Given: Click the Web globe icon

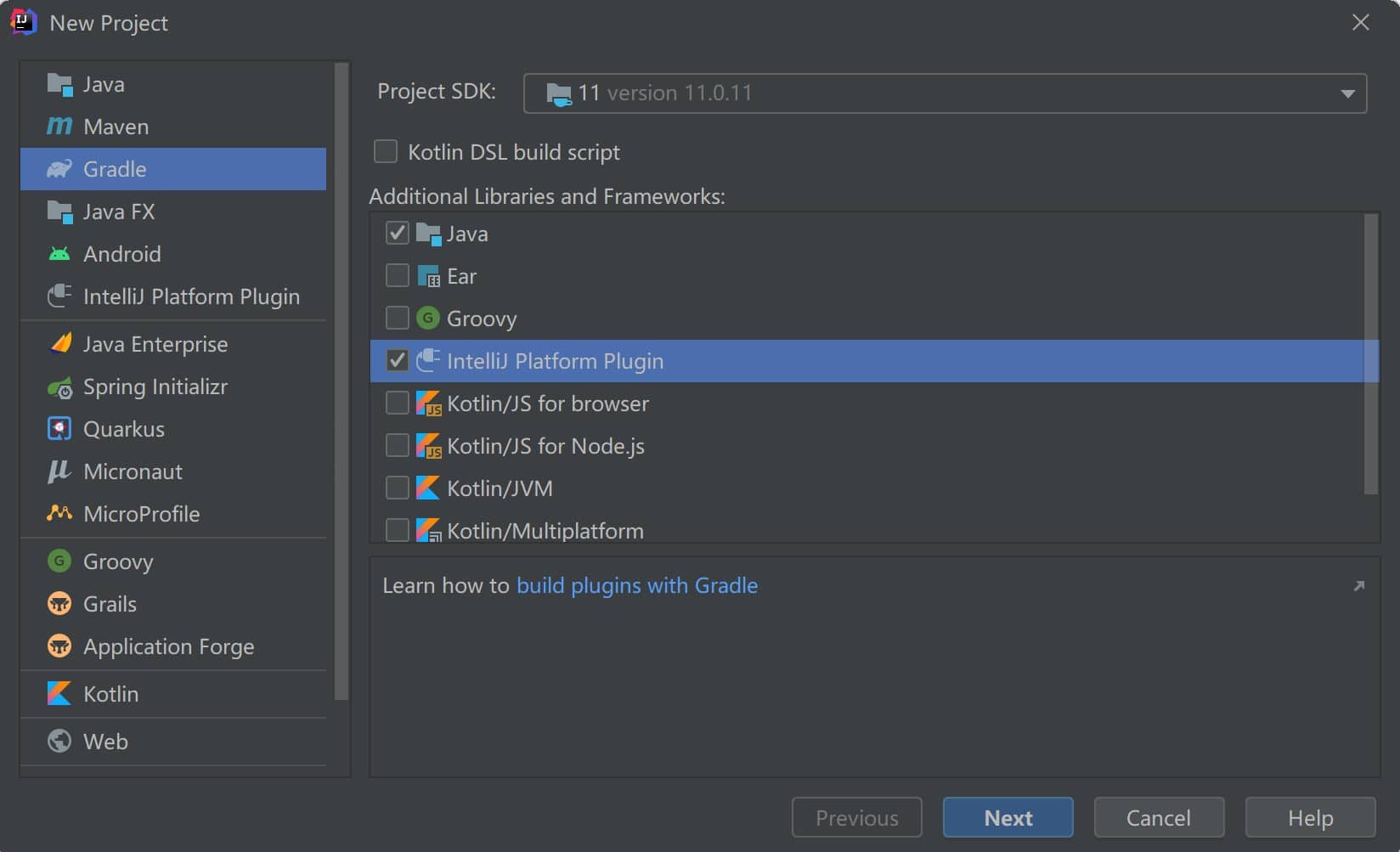Looking at the screenshot, I should [59, 741].
